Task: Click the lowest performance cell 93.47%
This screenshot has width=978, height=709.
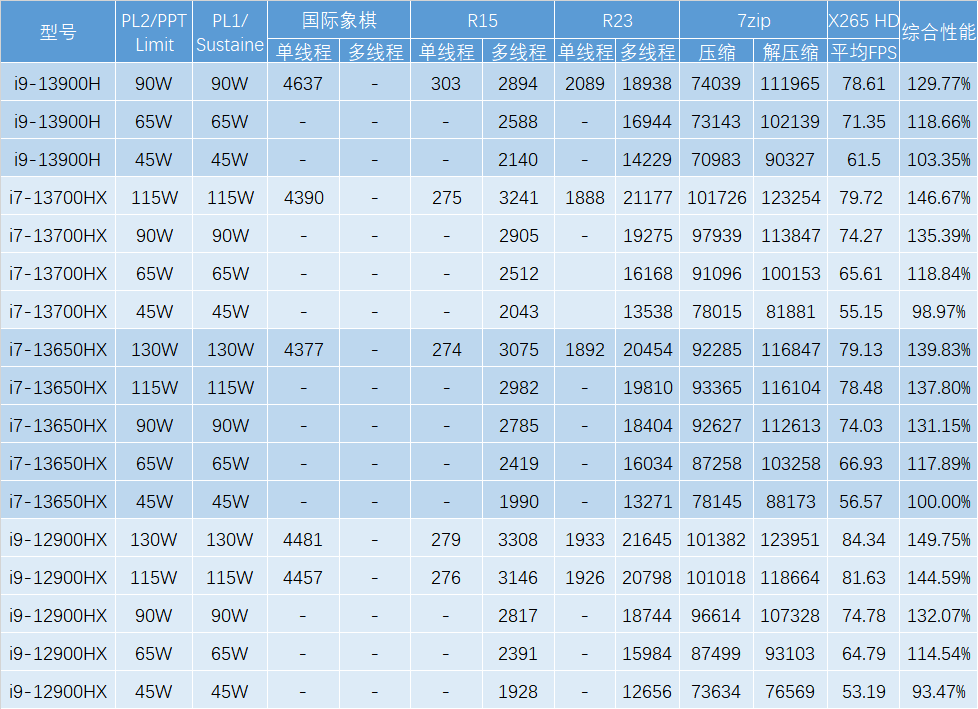Action: click(938, 692)
